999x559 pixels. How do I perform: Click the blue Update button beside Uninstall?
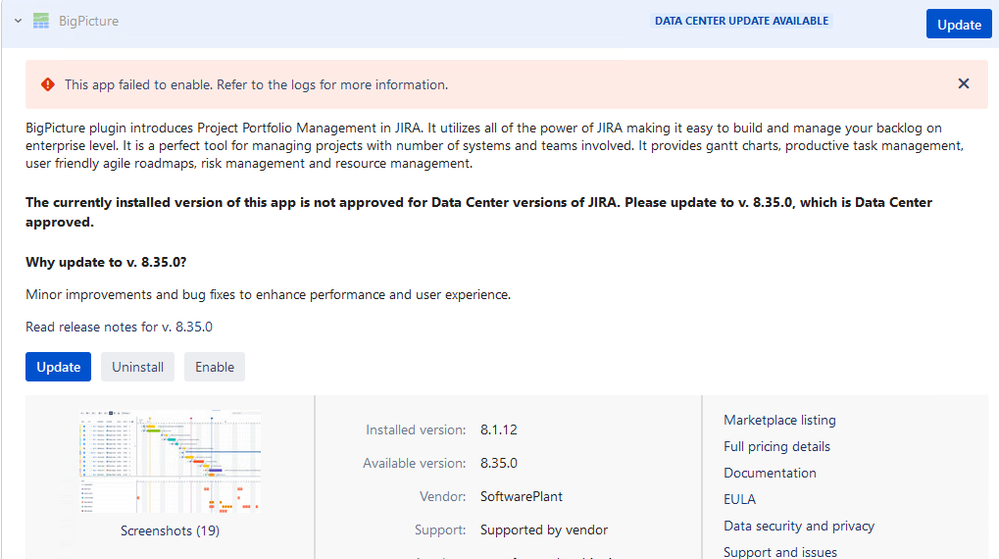pos(58,367)
